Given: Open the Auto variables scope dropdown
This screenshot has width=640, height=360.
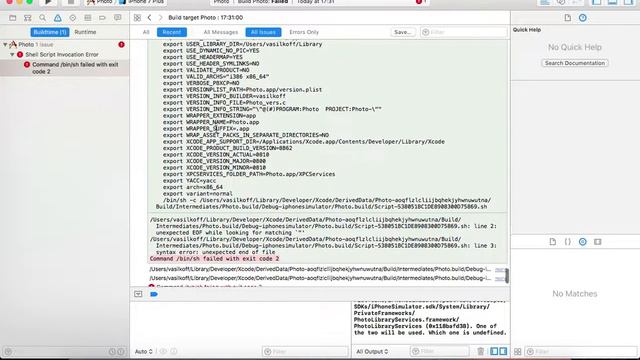Looking at the screenshot, I should click(144, 351).
